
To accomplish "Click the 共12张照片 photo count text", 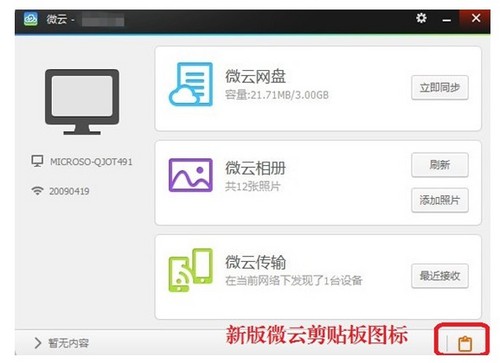I will point(253,186).
